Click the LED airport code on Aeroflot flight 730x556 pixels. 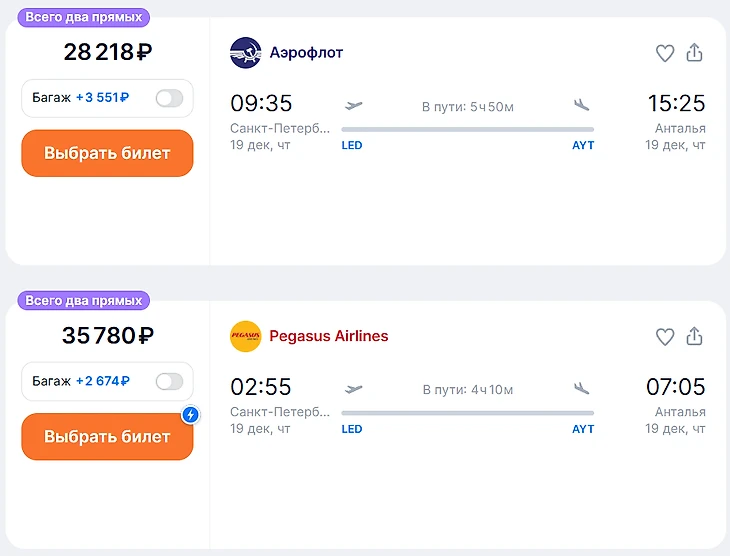pos(352,146)
